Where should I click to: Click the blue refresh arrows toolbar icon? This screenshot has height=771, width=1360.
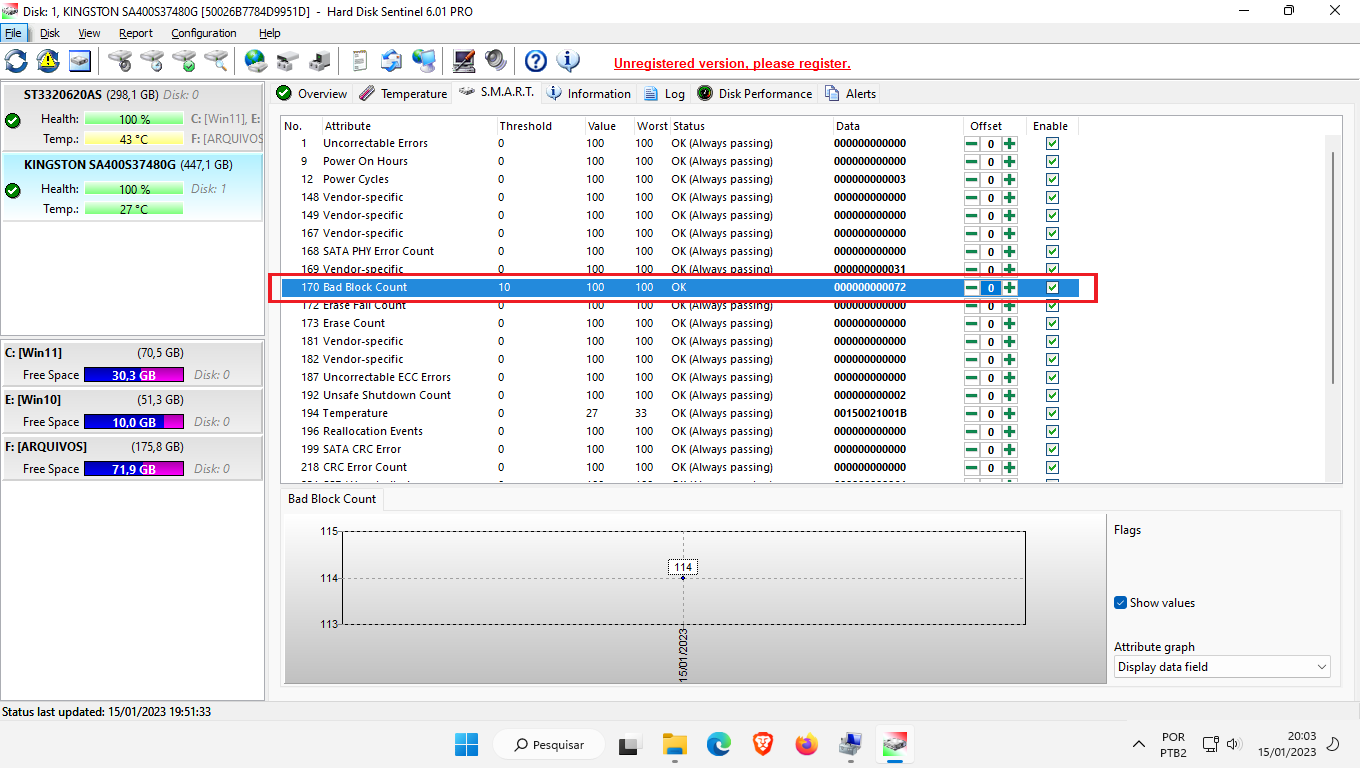[x=16, y=61]
